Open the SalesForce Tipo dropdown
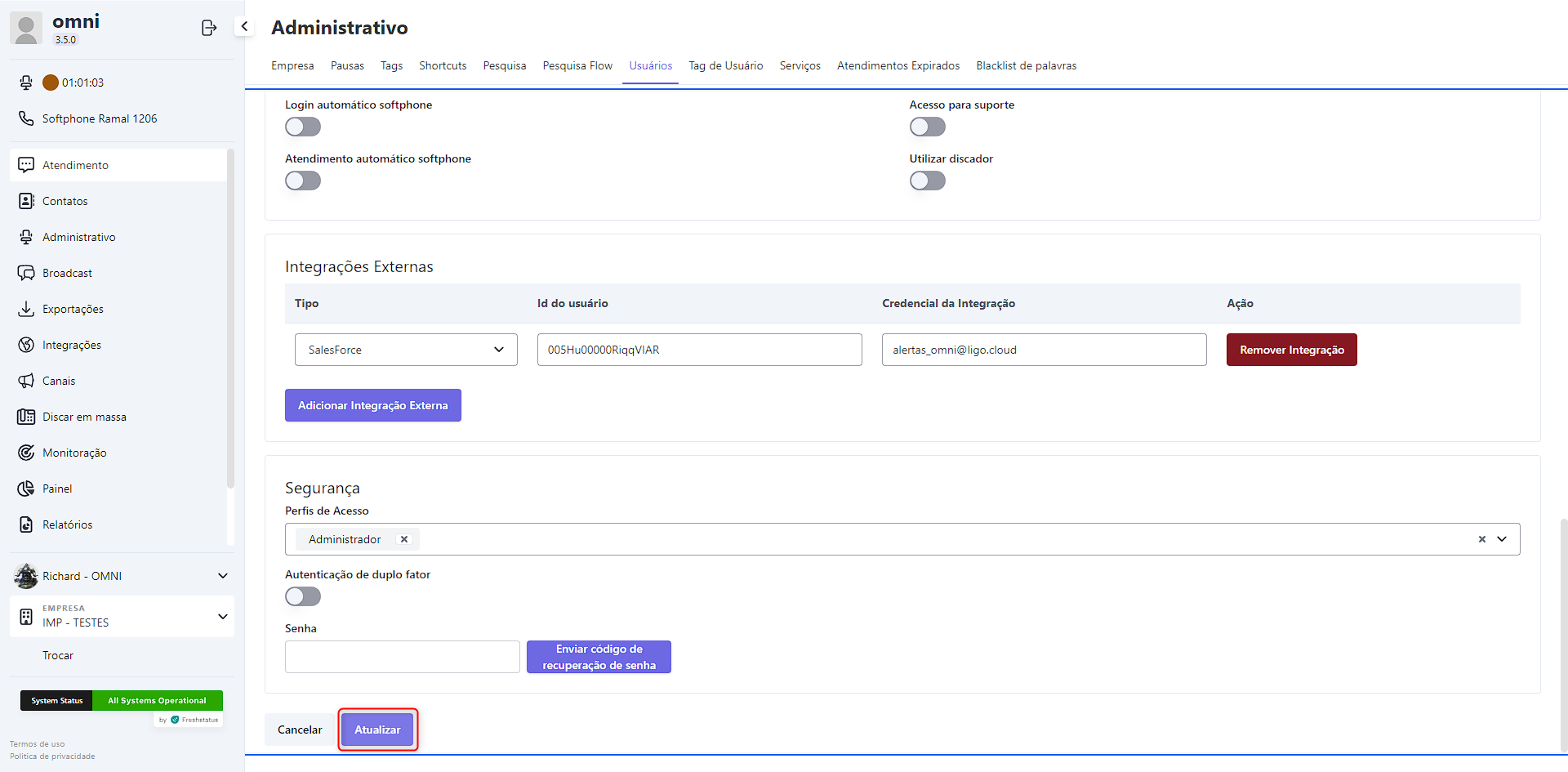Viewport: 1568px width, 772px height. coord(406,350)
